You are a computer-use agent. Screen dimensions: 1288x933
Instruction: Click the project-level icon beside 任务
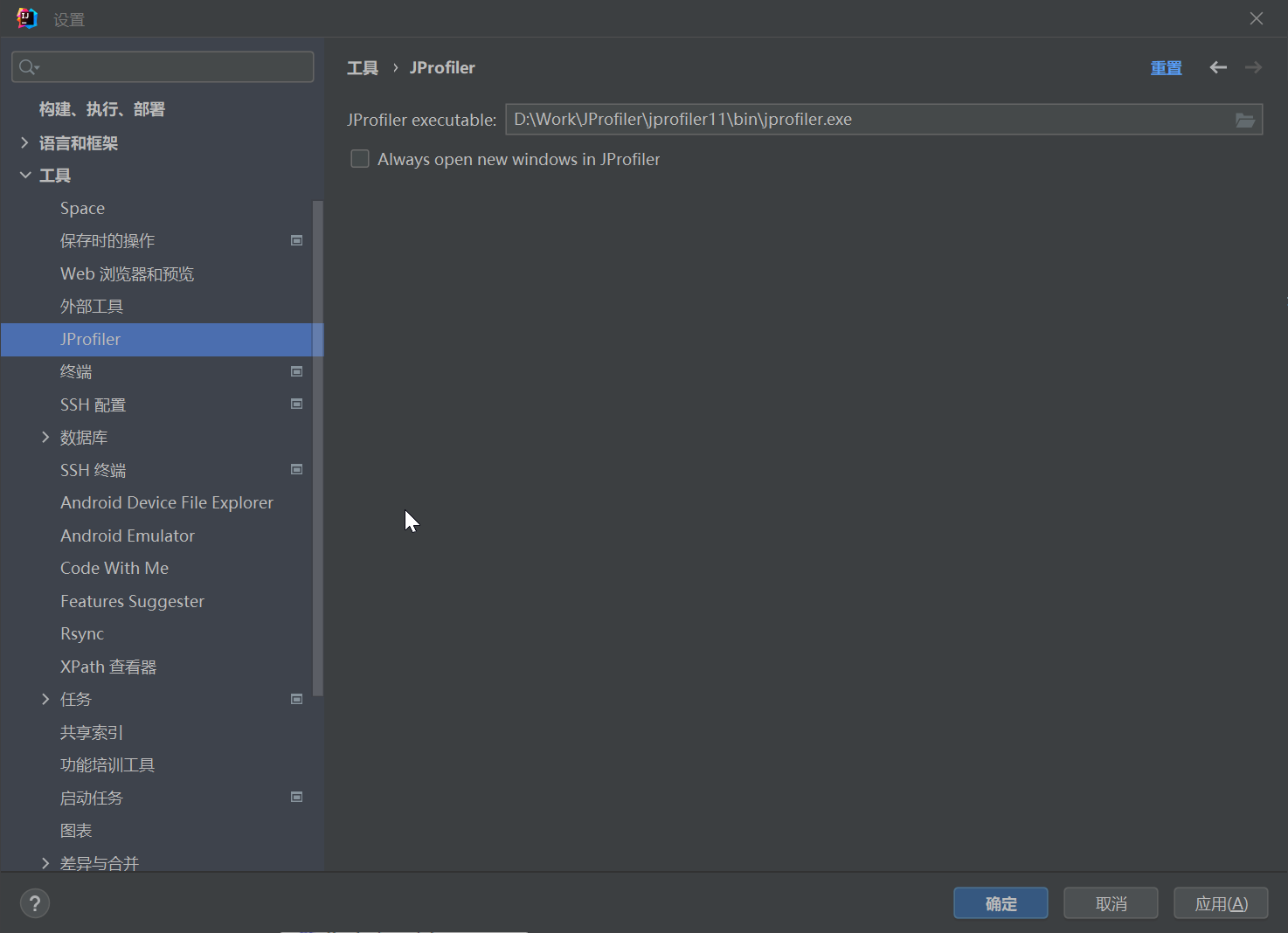297,699
